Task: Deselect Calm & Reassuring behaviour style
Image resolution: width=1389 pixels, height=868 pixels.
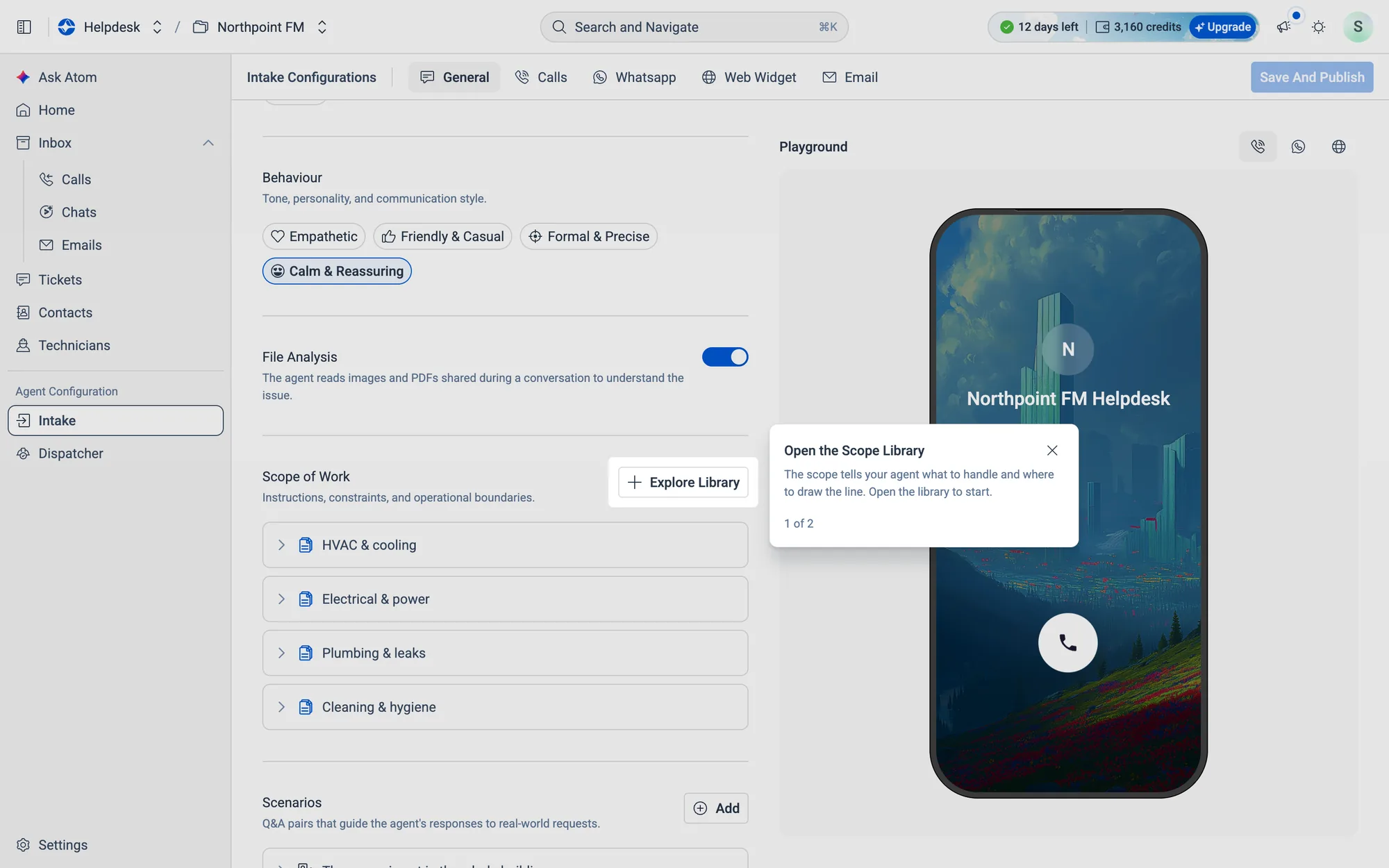Action: point(337,271)
